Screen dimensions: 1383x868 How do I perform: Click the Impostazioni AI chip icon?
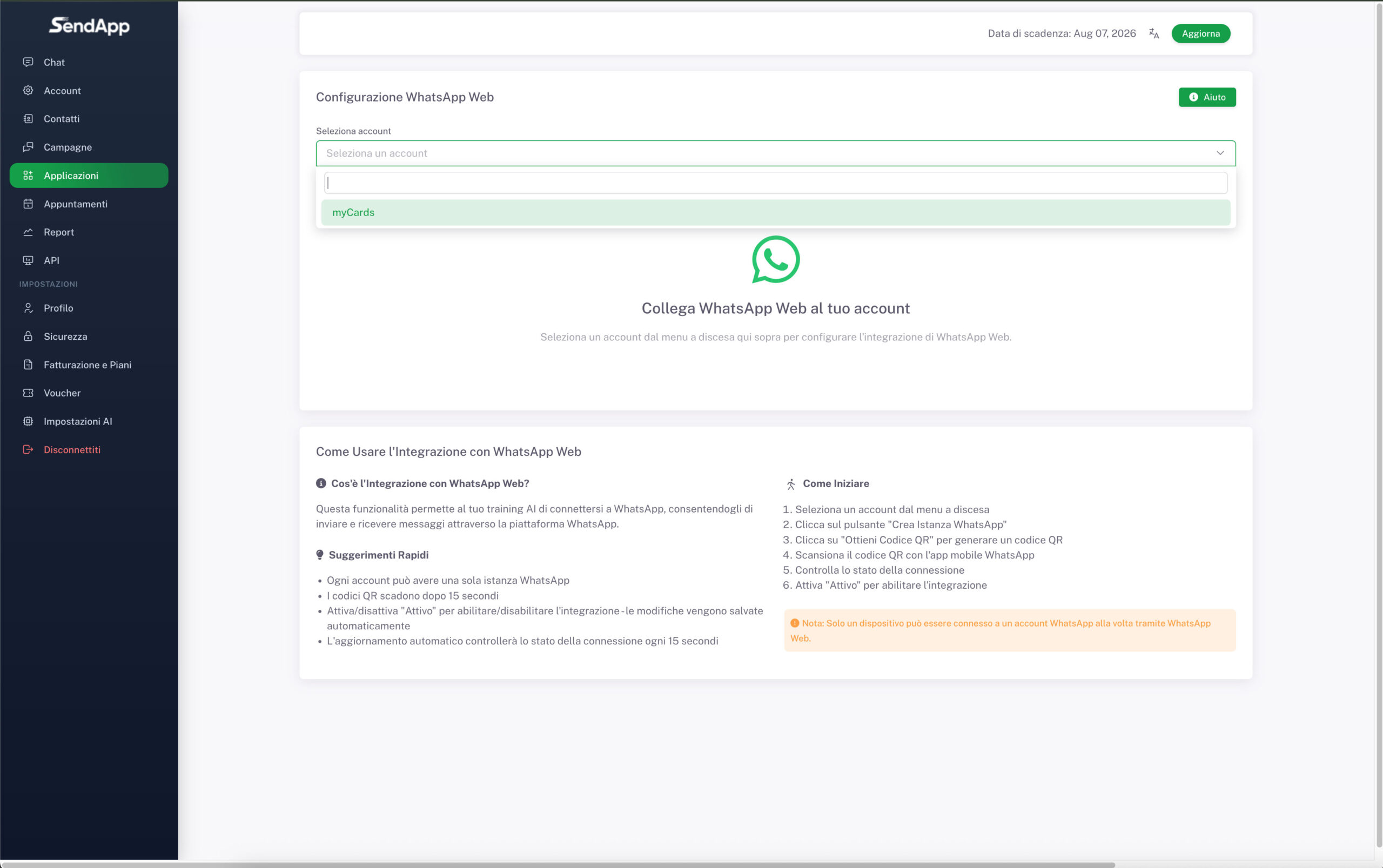[28, 421]
